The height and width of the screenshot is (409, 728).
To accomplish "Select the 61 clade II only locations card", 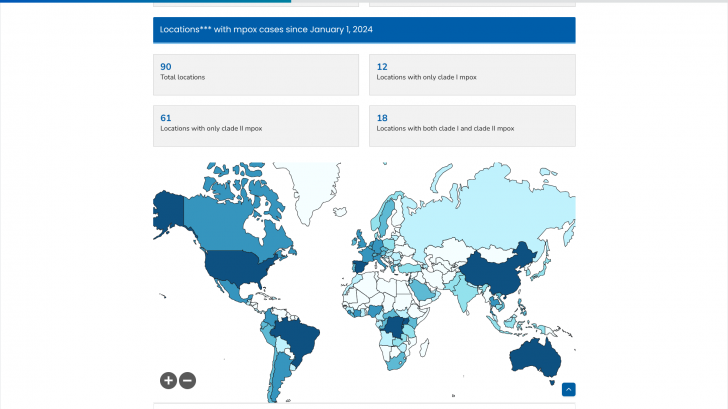I will tap(255, 125).
